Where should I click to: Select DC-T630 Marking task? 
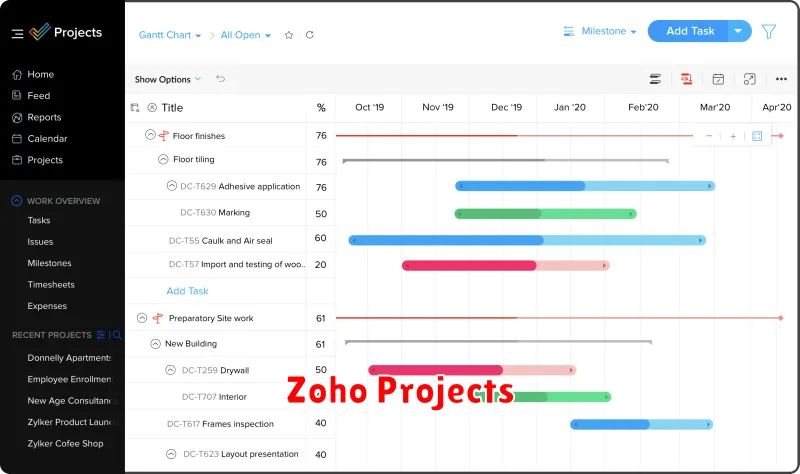215,213
